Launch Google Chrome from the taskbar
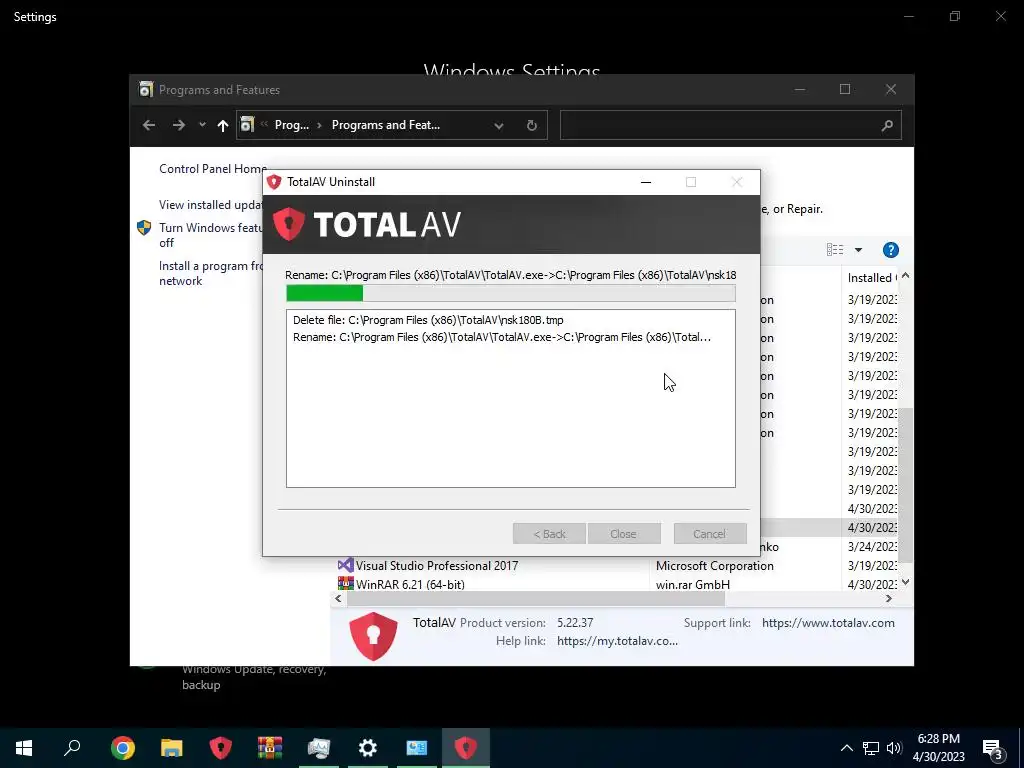Viewport: 1024px width, 768px height. coord(122,748)
